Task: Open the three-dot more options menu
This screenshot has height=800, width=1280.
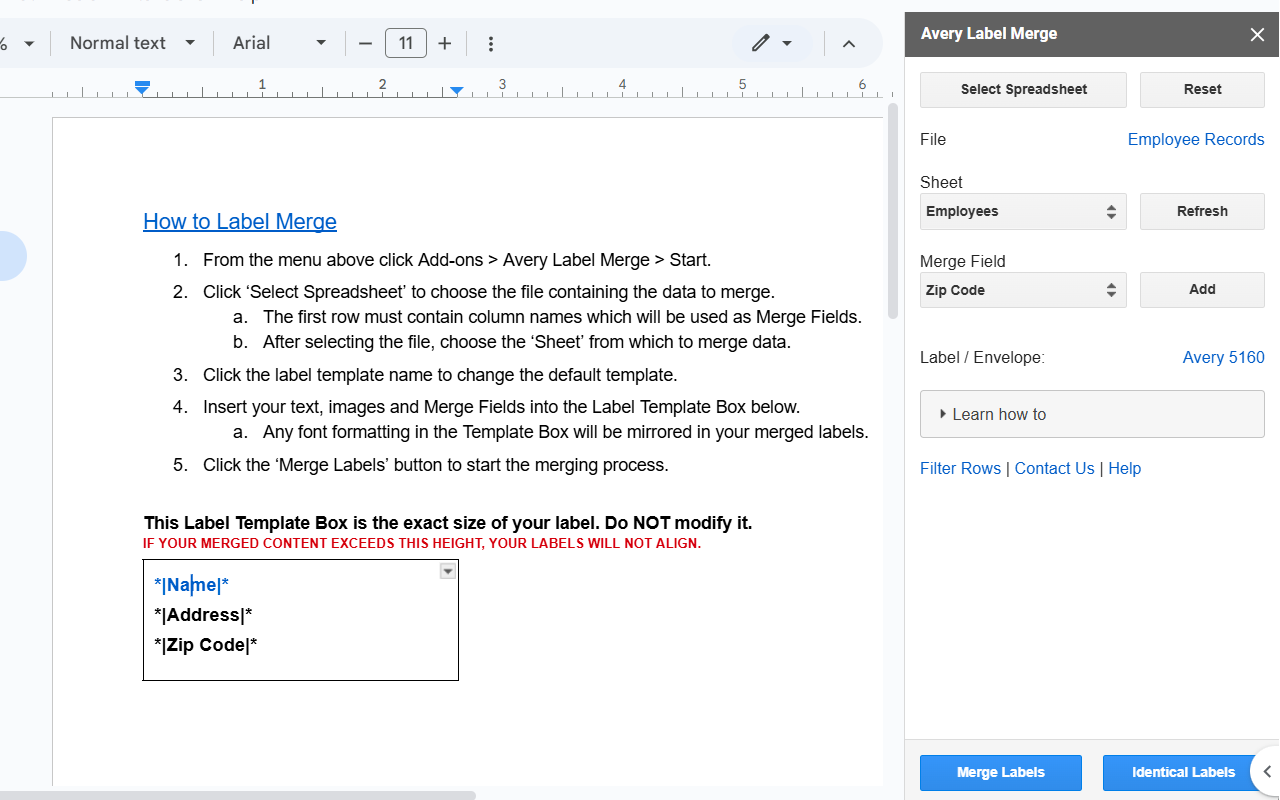Action: click(491, 44)
